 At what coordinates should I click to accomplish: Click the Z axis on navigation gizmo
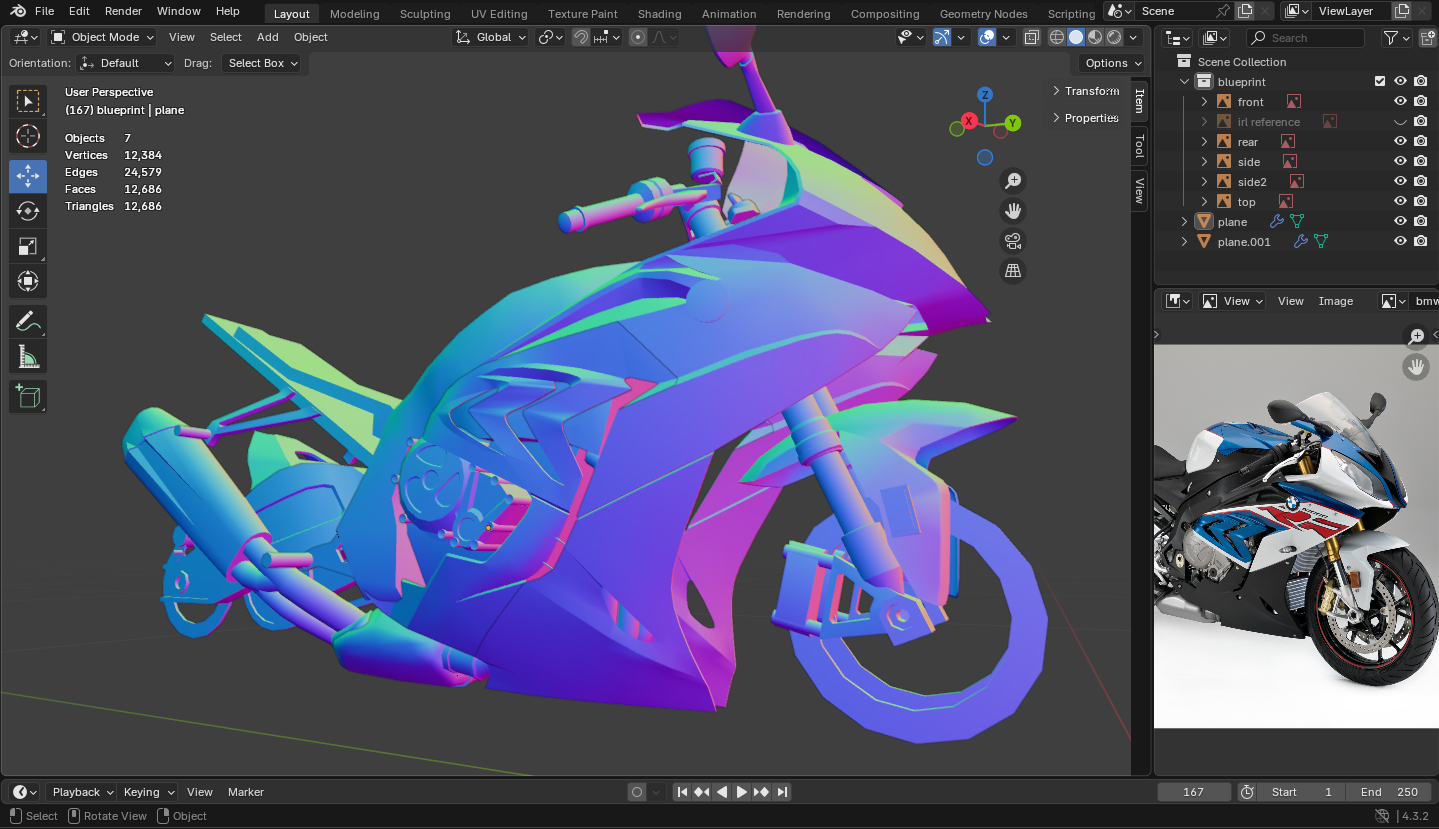coord(985,95)
